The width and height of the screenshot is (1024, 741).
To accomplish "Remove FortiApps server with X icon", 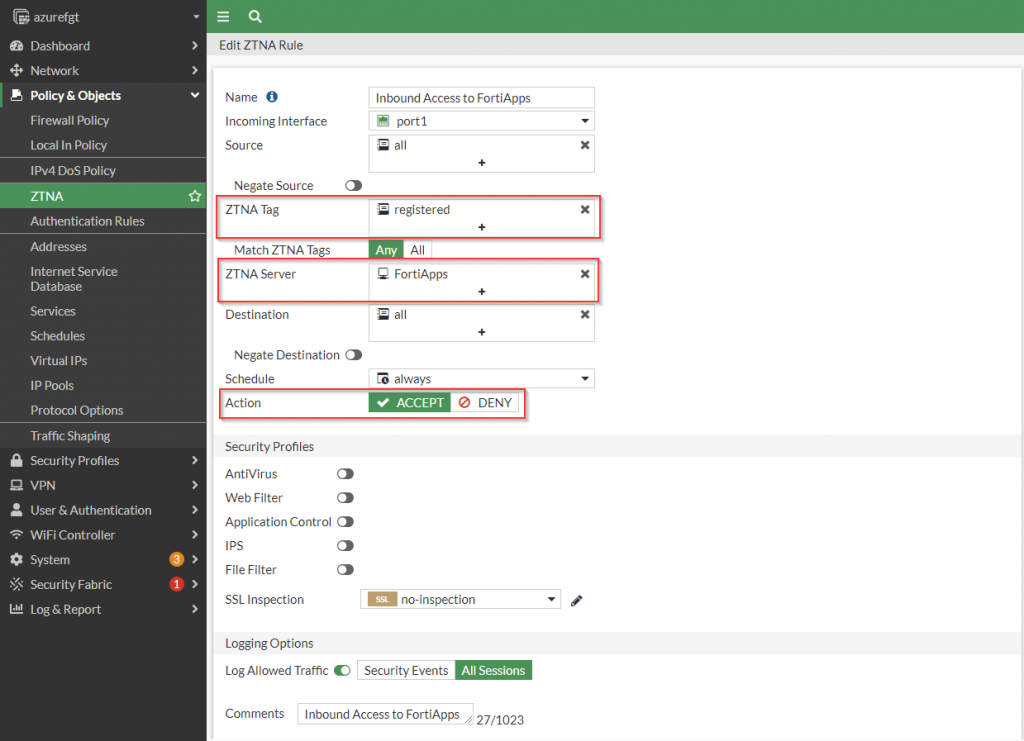I will pyautogui.click(x=585, y=274).
